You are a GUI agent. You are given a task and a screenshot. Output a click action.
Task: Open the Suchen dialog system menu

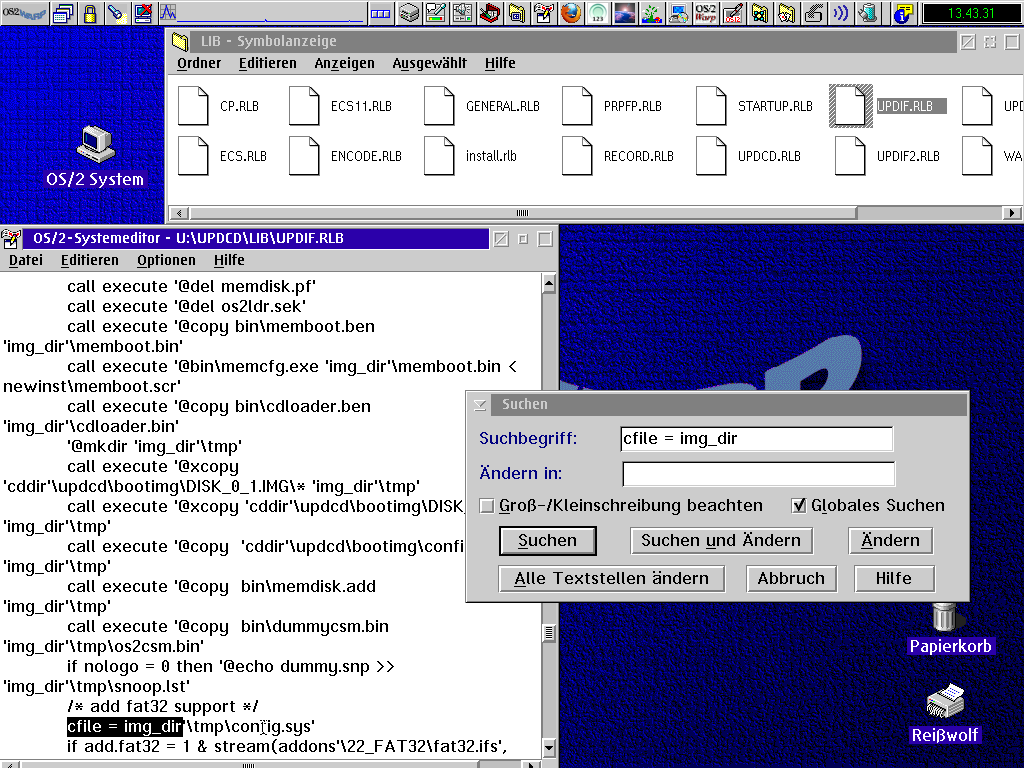click(480, 405)
